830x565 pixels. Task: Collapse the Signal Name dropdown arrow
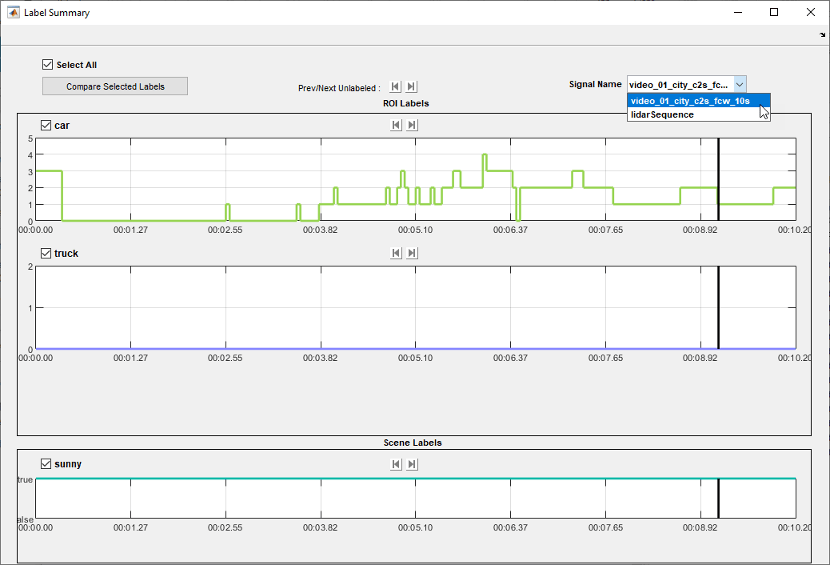[739, 84]
